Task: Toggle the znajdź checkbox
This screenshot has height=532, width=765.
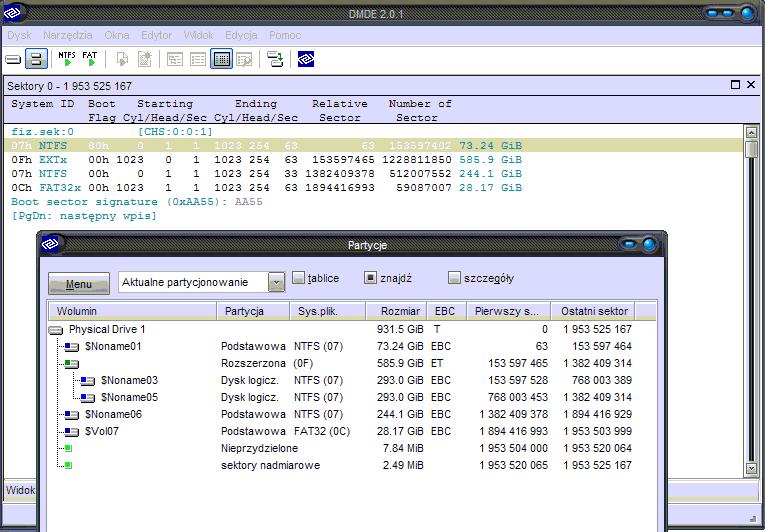Action: (x=370, y=278)
